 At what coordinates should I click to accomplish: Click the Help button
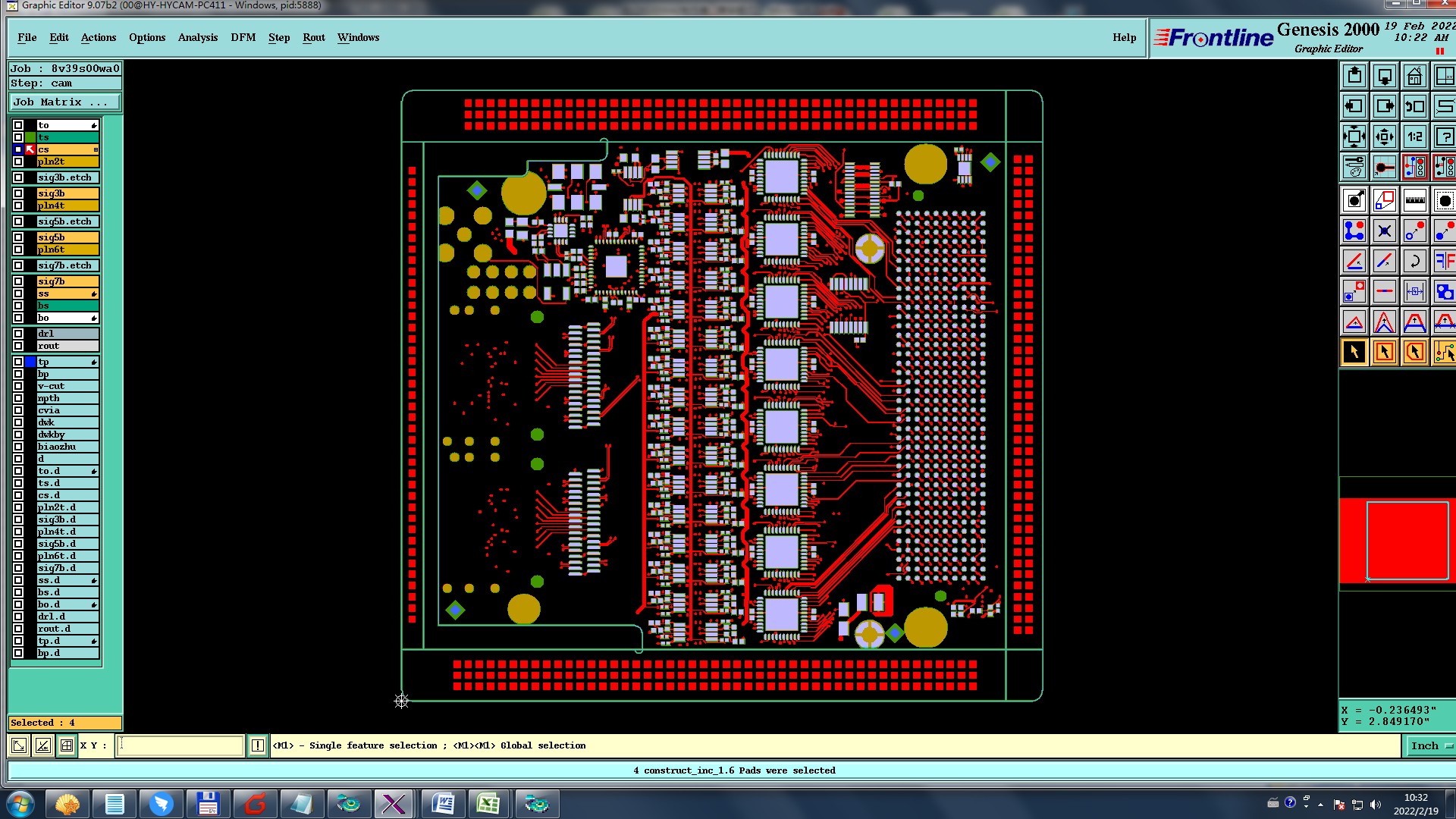coord(1124,37)
